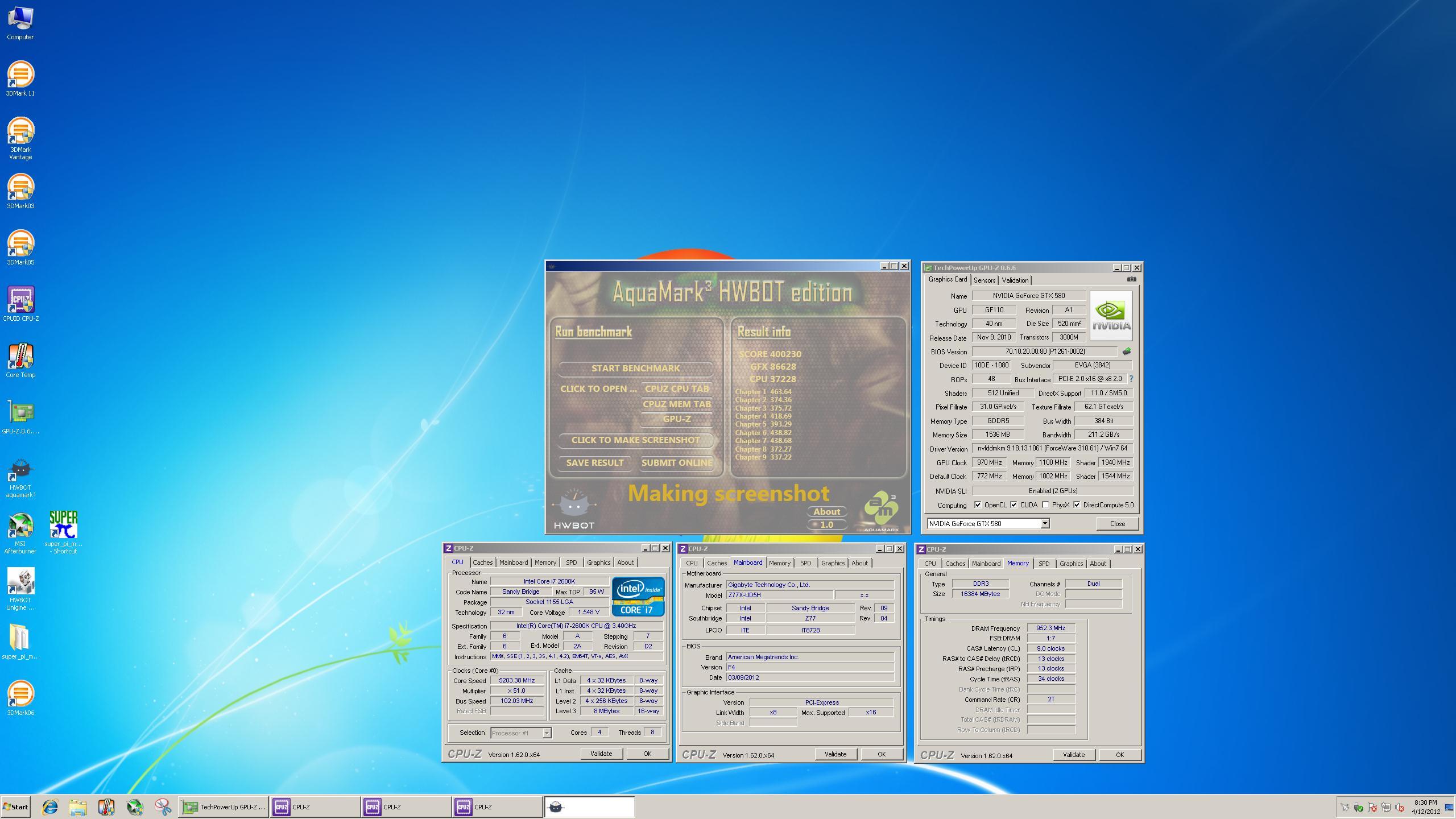Click SAVE RESULT in AquaMark
The width and height of the screenshot is (1456, 819).
point(595,463)
